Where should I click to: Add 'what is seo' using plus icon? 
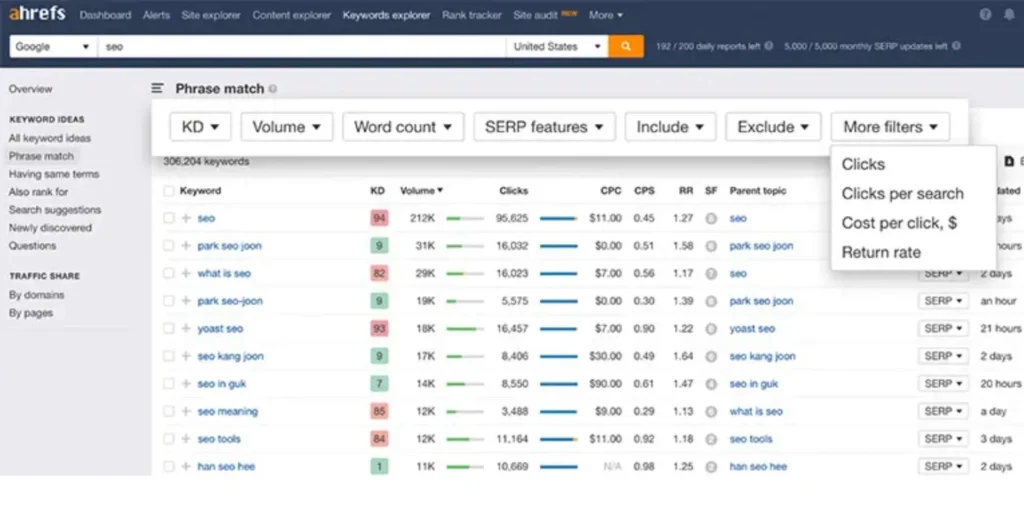[x=186, y=273]
